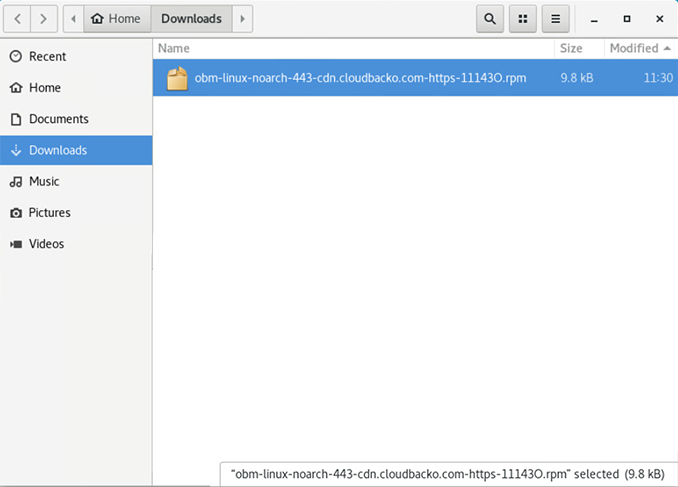678x487 pixels.
Task: Sort by the Size column header
Action: (x=579, y=48)
